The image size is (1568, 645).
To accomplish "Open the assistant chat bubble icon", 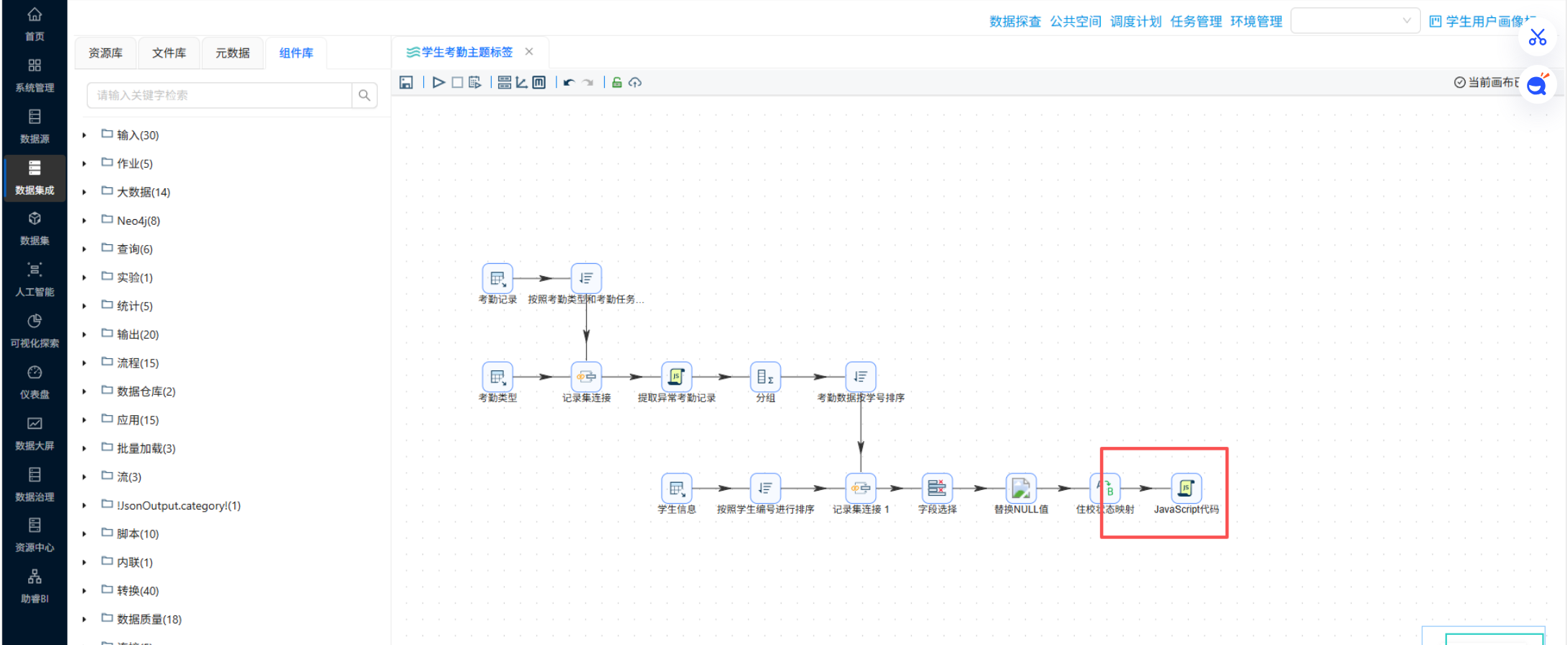I will tap(1538, 86).
